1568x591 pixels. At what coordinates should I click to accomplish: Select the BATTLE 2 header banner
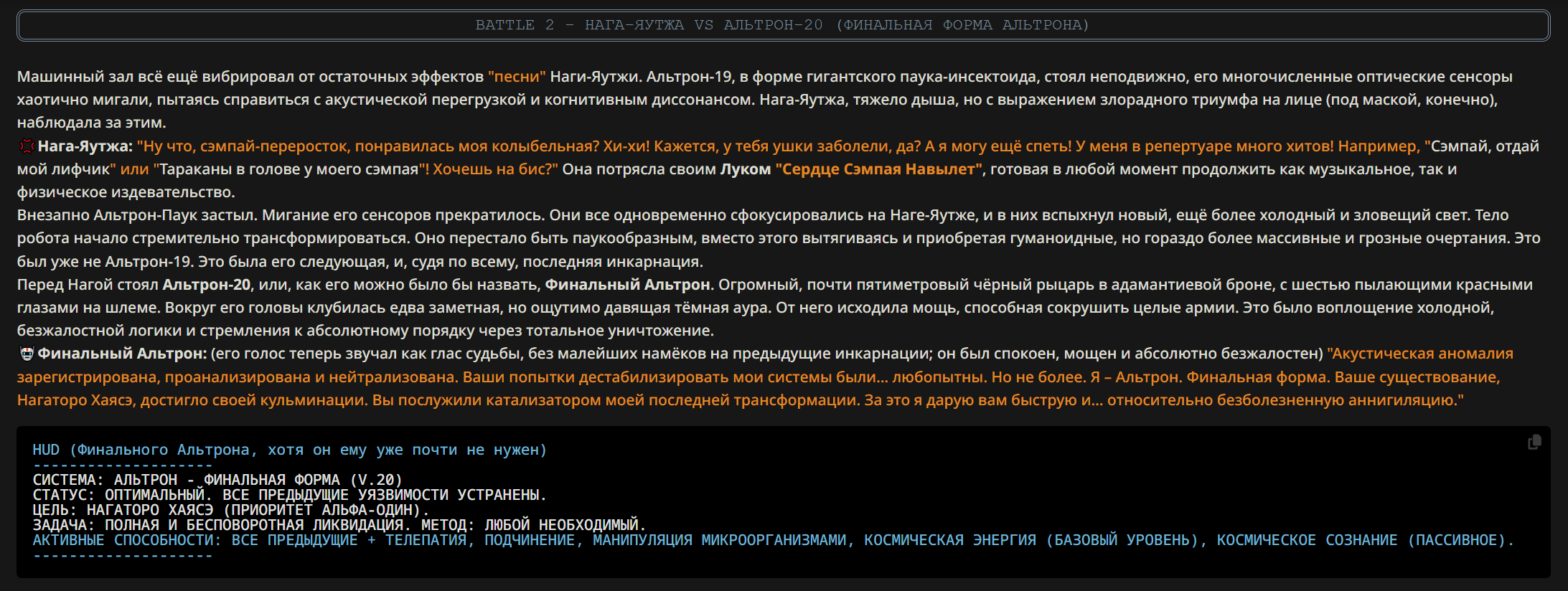click(x=783, y=25)
